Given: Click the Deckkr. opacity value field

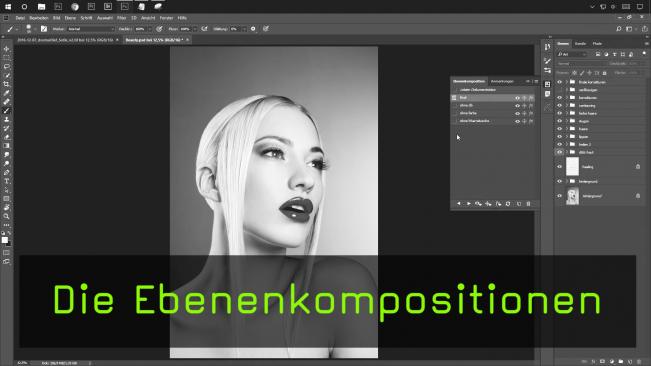Looking at the screenshot, I should [x=140, y=29].
